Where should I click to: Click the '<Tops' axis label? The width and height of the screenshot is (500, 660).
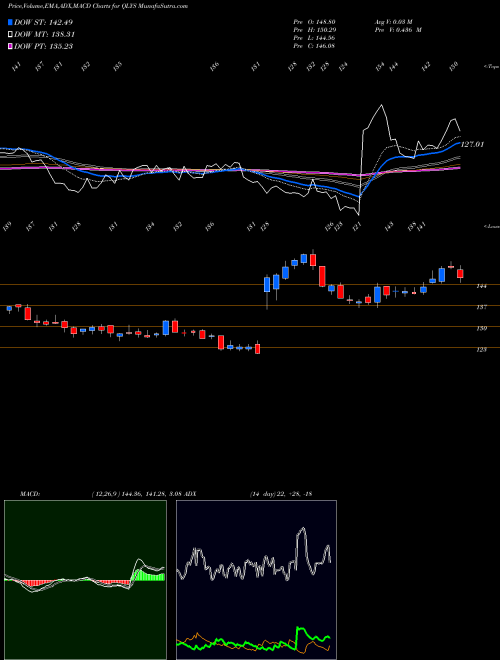491,67
